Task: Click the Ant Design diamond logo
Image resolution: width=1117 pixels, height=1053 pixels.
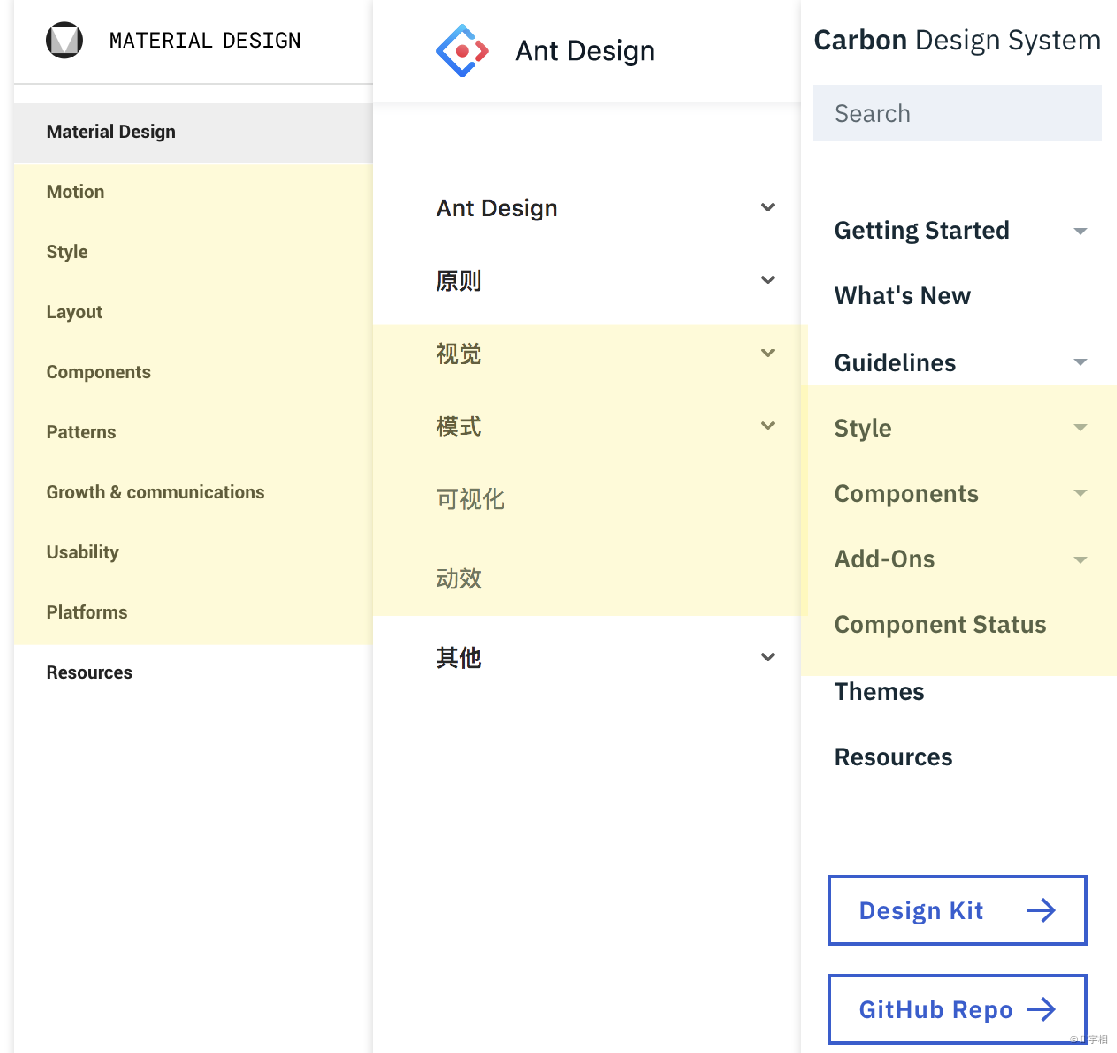Action: tap(462, 51)
